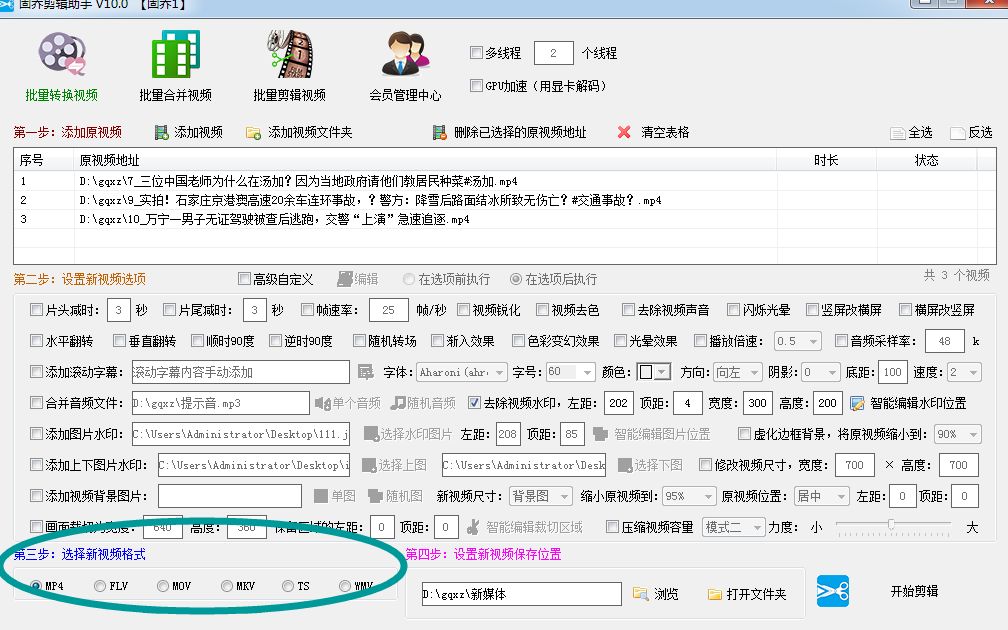Screen dimensions: 1008x630
Task: Click the font settings icon next to 滚动字幕
Action: [366, 372]
